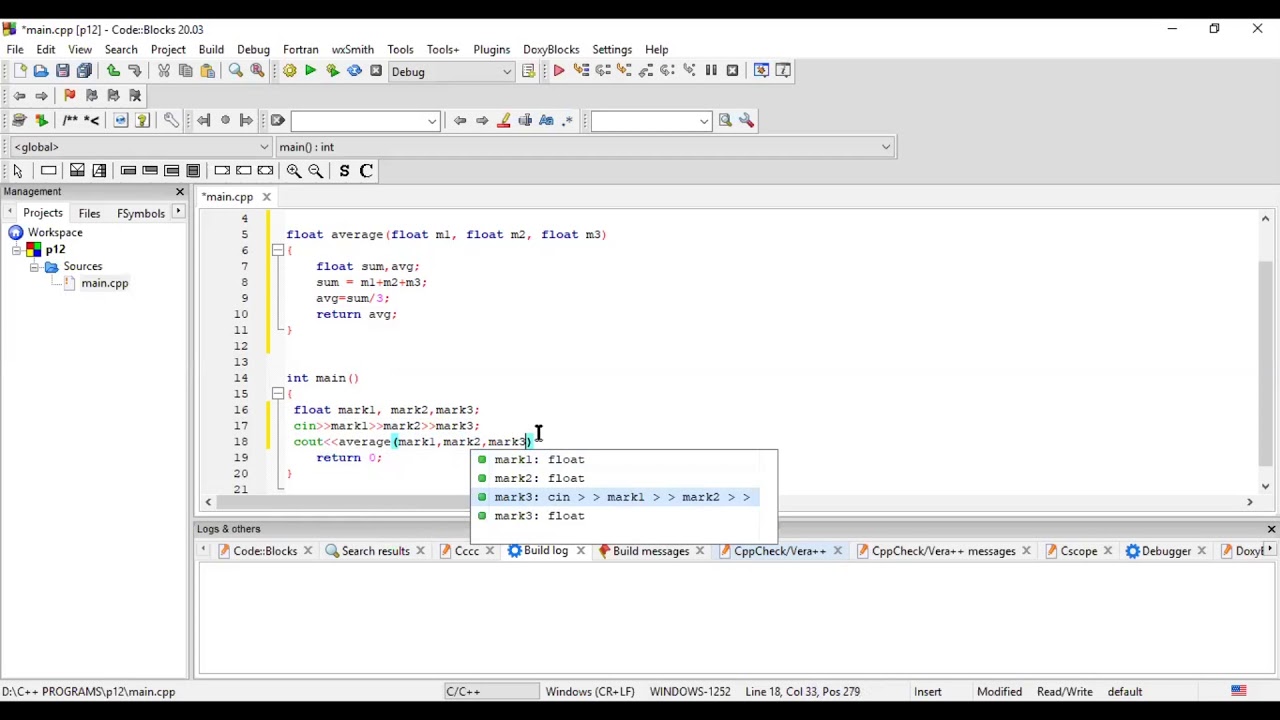
Task: Expand the incremental search text dropdown
Action: point(432,121)
